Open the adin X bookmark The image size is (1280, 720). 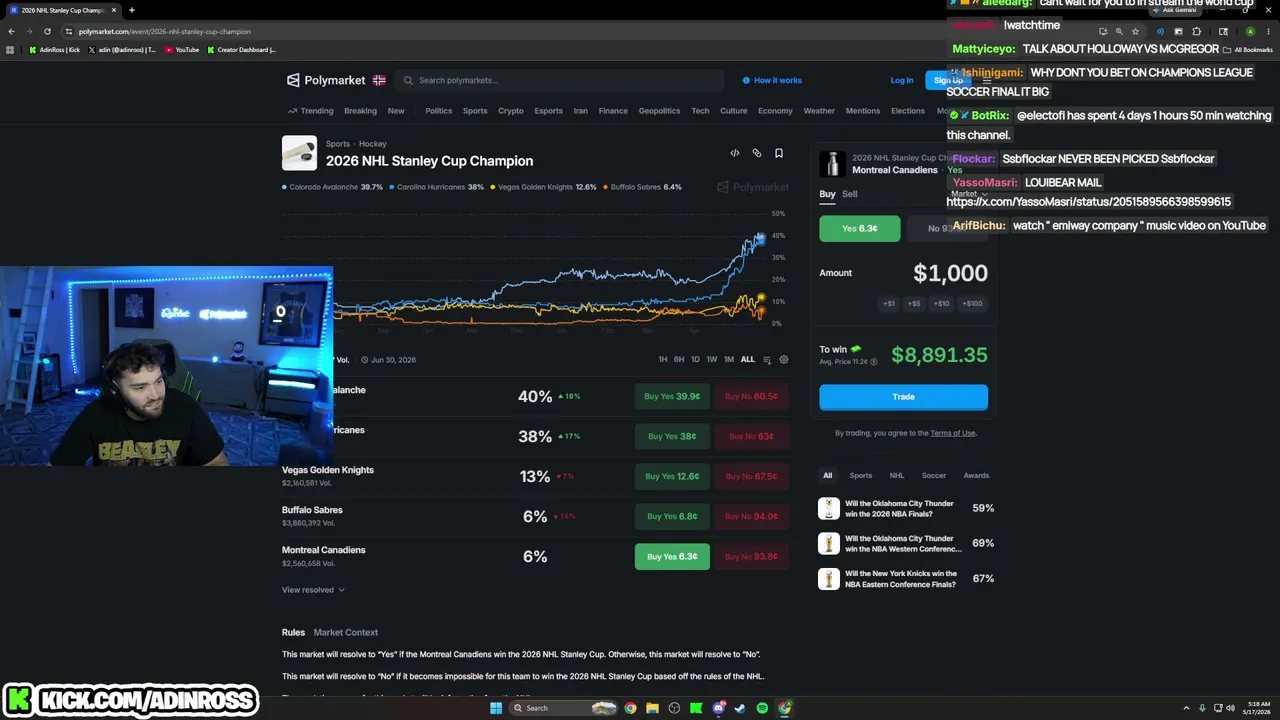[x=122, y=49]
